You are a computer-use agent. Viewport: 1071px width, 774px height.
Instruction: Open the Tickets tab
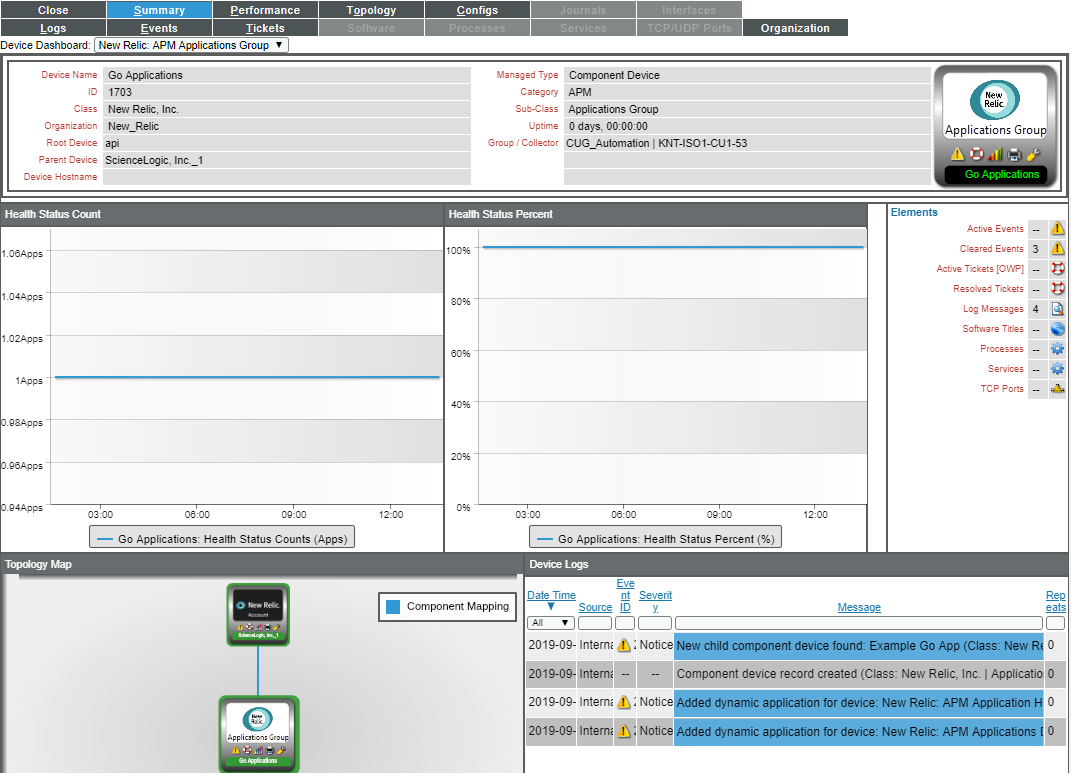click(265, 27)
